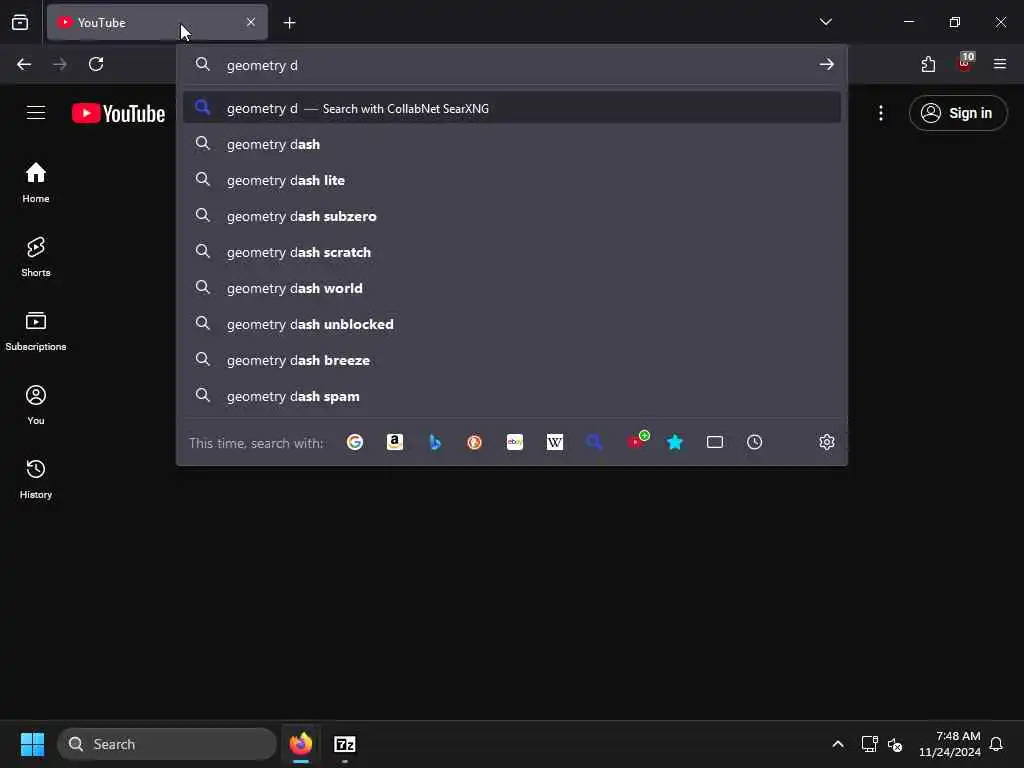The image size is (1024, 768).
Task: Open History in the YouTube sidebar
Action: click(36, 479)
